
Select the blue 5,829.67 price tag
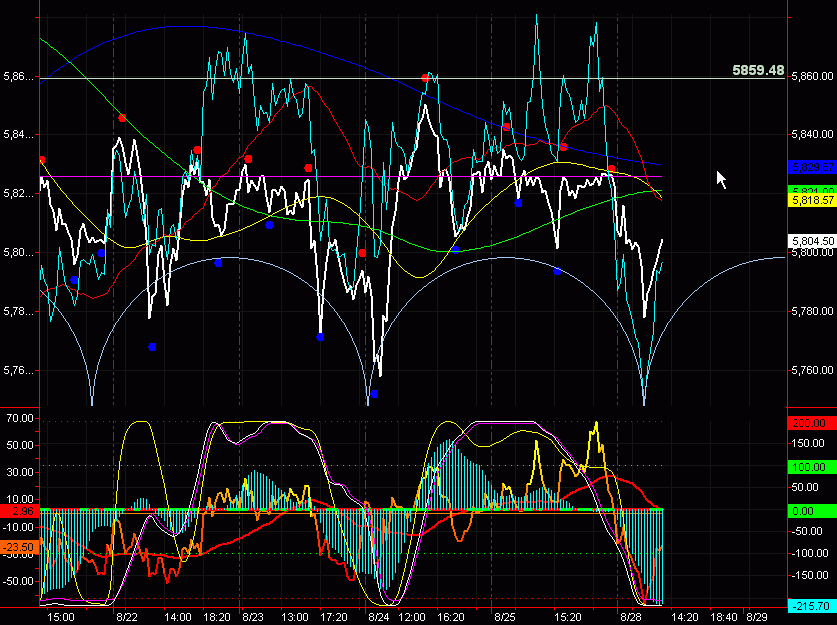tap(812, 168)
